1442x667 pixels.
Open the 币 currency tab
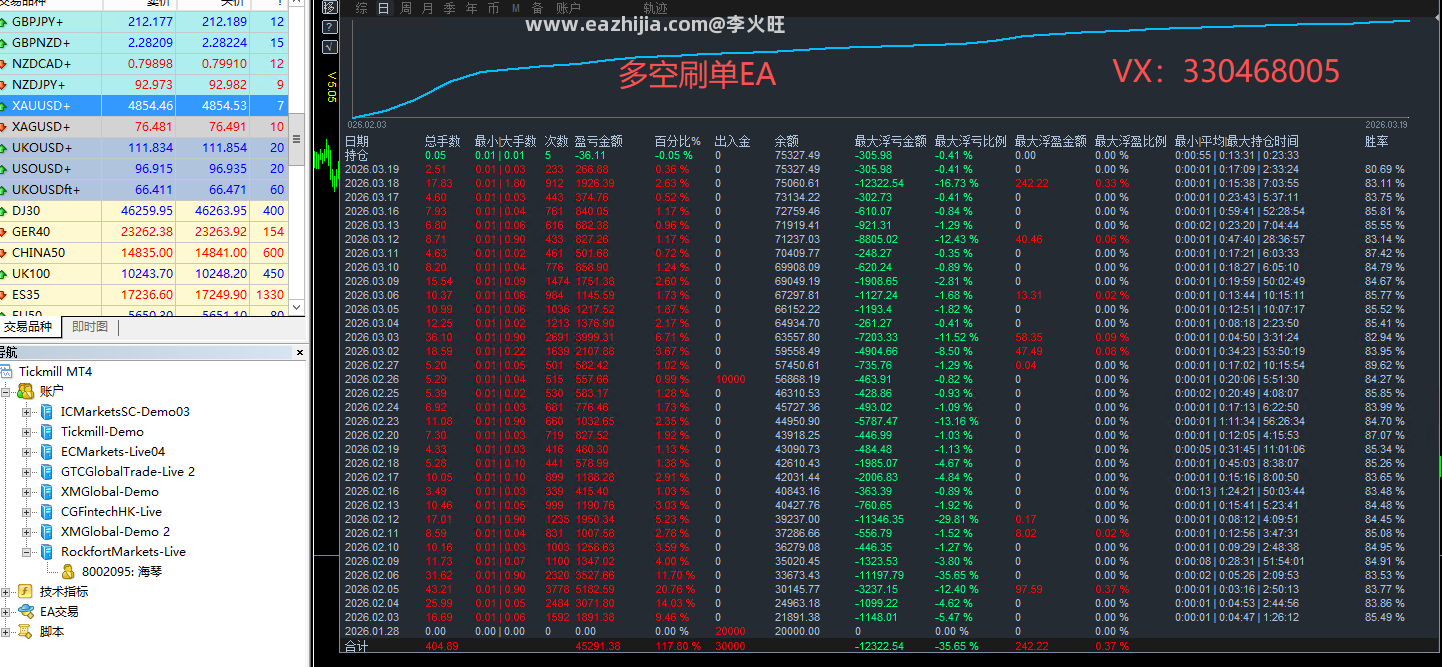coord(494,8)
